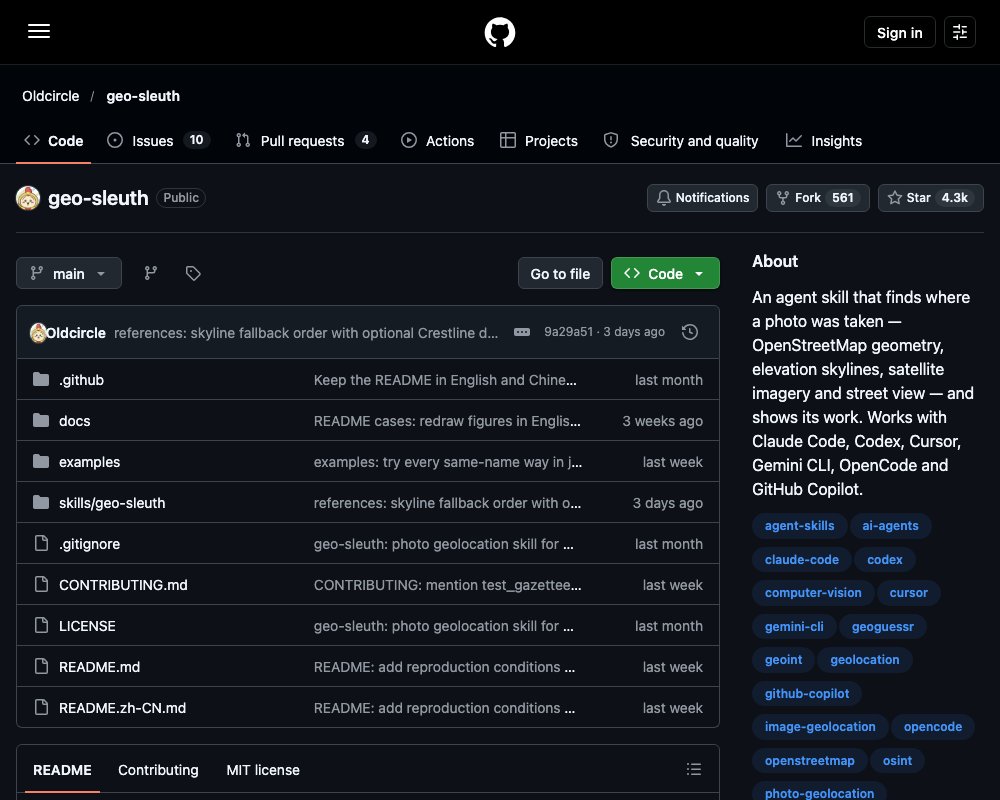Viewport: 1000px width, 800px height.
Task: Click the geoguessr topic tag
Action: pyautogui.click(x=883, y=626)
